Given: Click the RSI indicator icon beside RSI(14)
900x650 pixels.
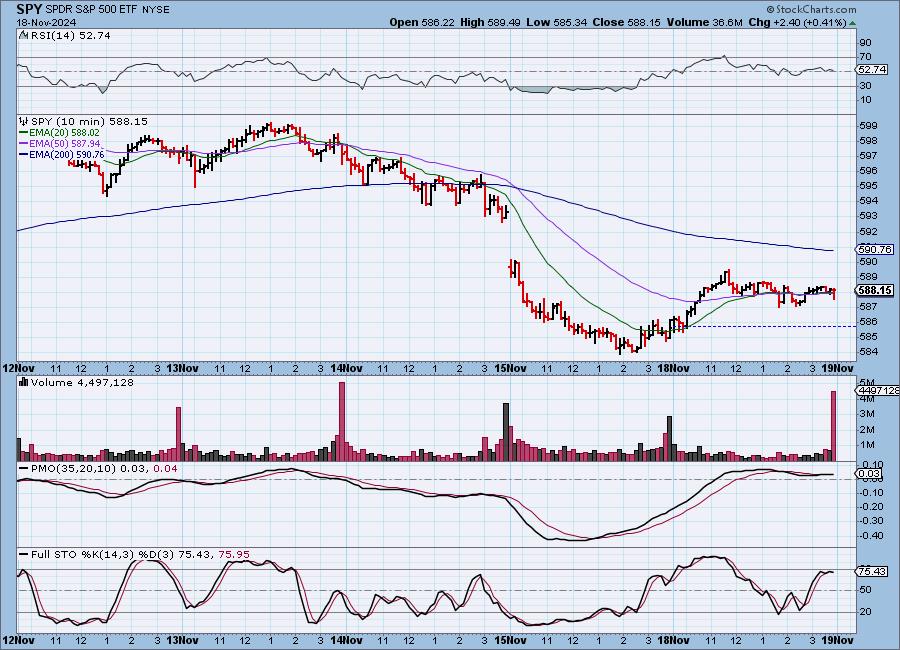Looking at the screenshot, I should click(23, 36).
